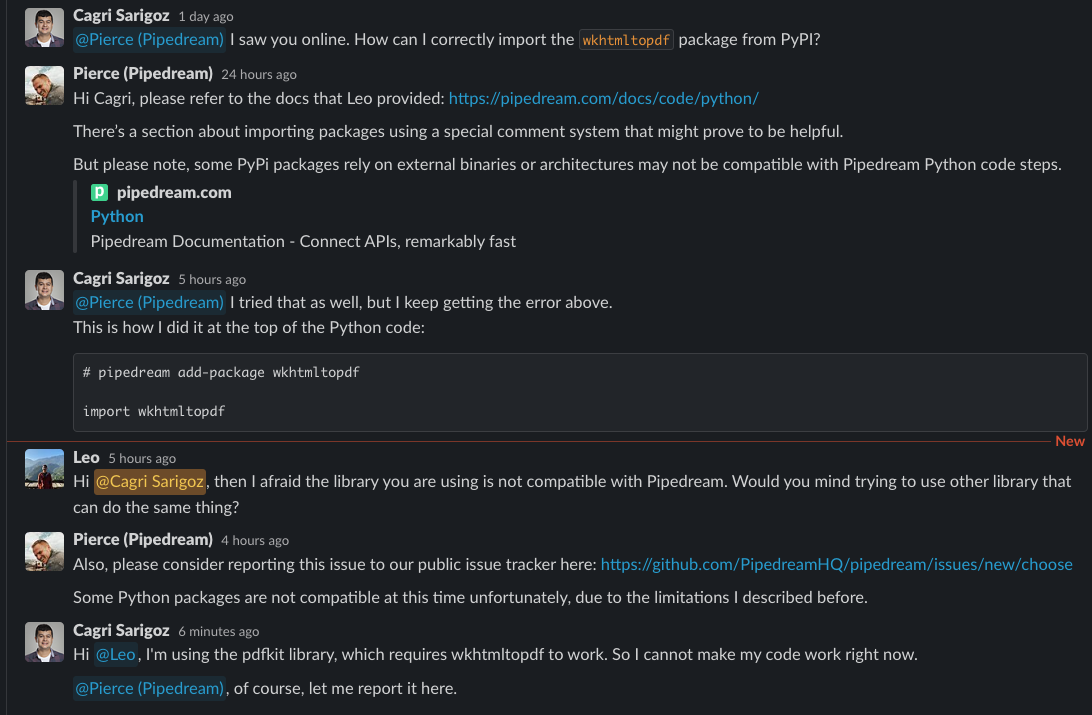Click the wkhtmltopdf inline code snippet
The width and height of the screenshot is (1092, 715).
tap(626, 40)
